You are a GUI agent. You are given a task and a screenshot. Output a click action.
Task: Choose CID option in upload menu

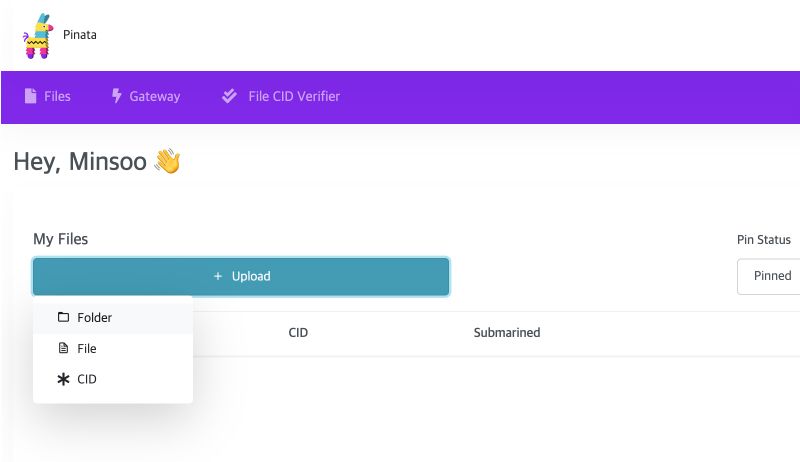[113, 379]
